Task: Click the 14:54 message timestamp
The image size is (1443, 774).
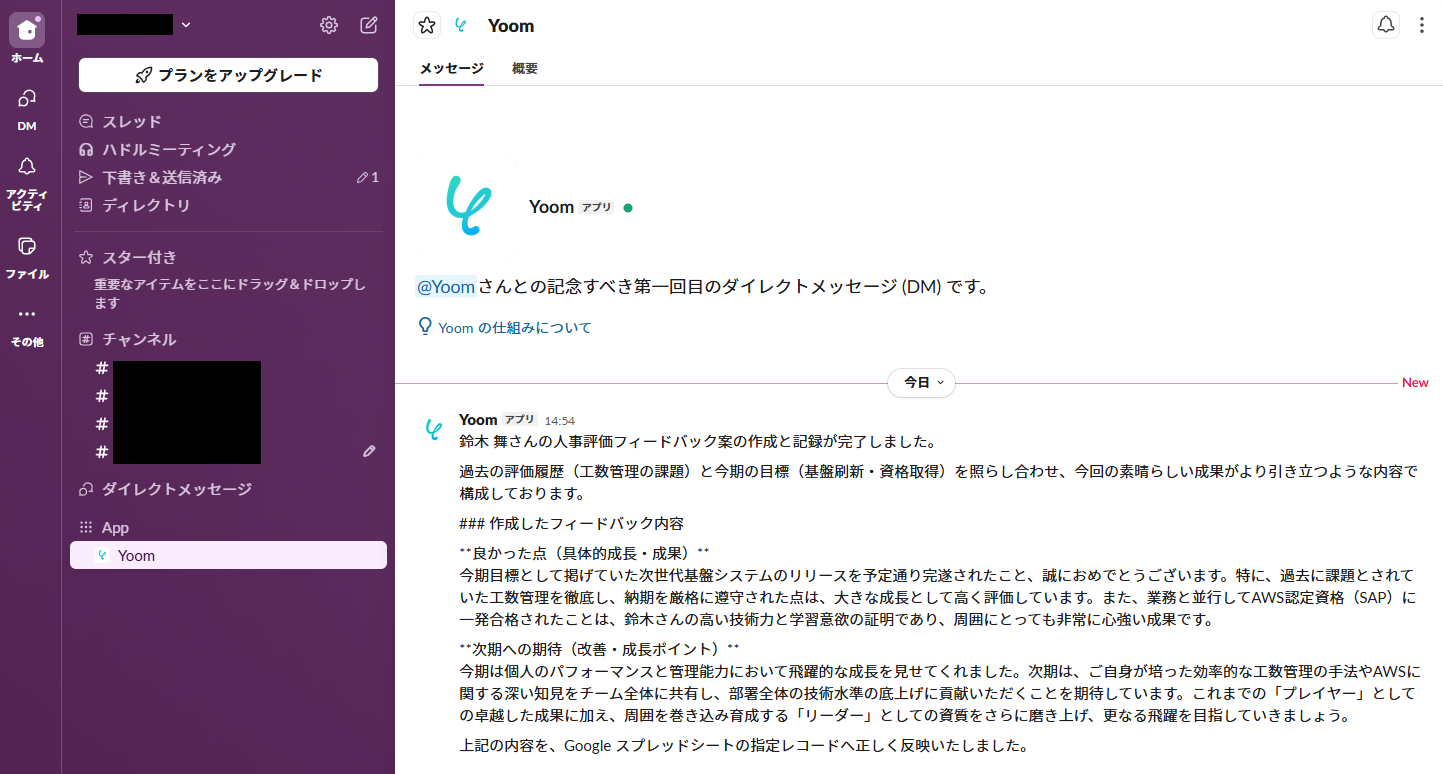Action: click(x=559, y=421)
